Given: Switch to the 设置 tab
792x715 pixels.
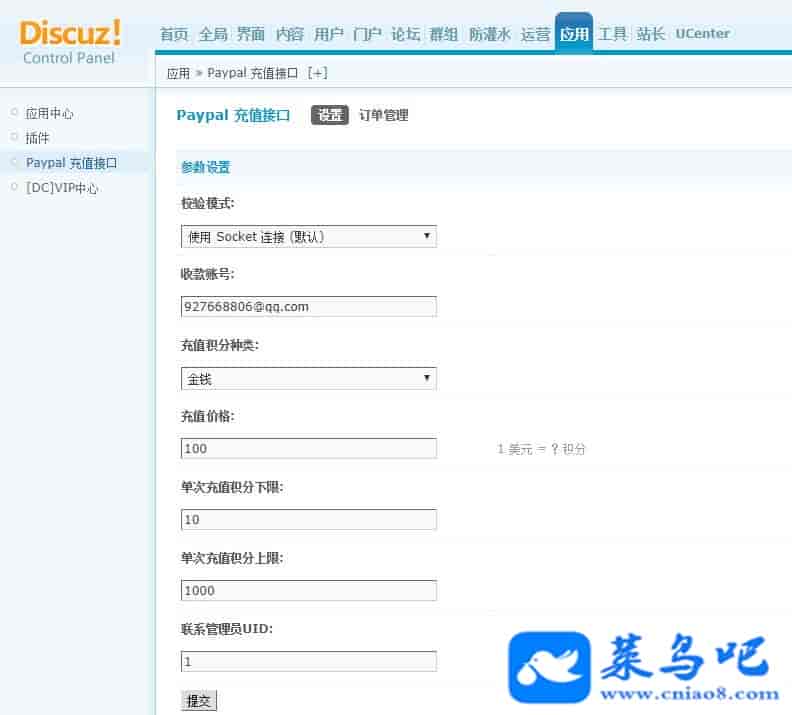Looking at the screenshot, I should tap(330, 115).
